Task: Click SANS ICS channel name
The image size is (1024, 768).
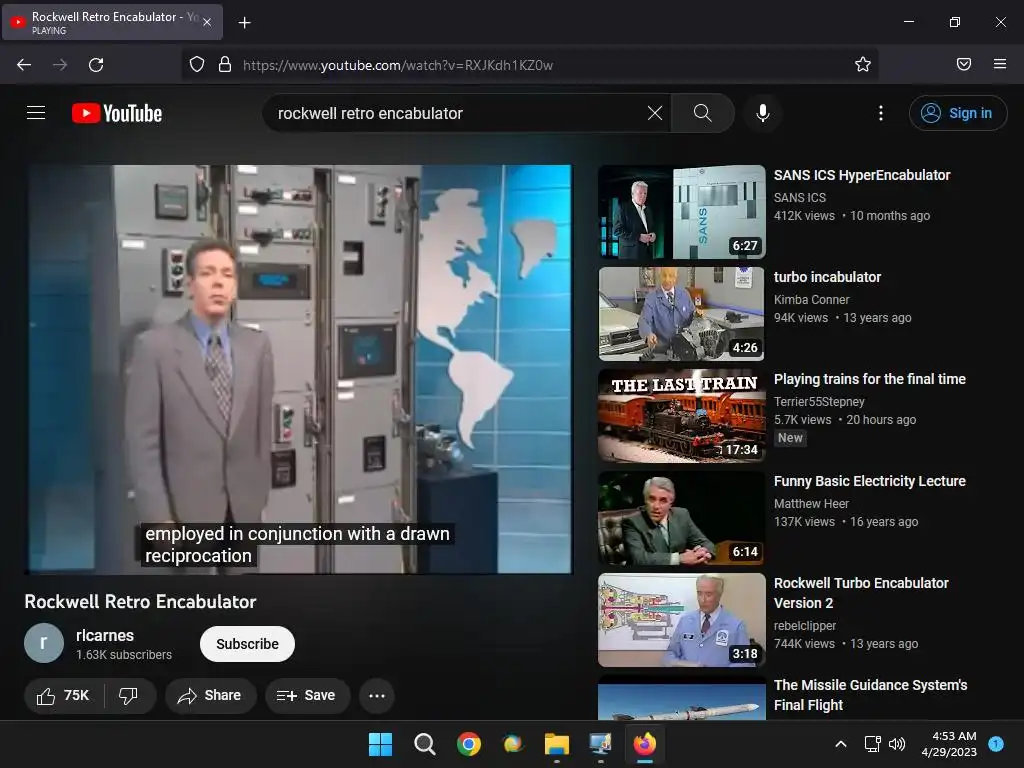Action: tap(800, 197)
